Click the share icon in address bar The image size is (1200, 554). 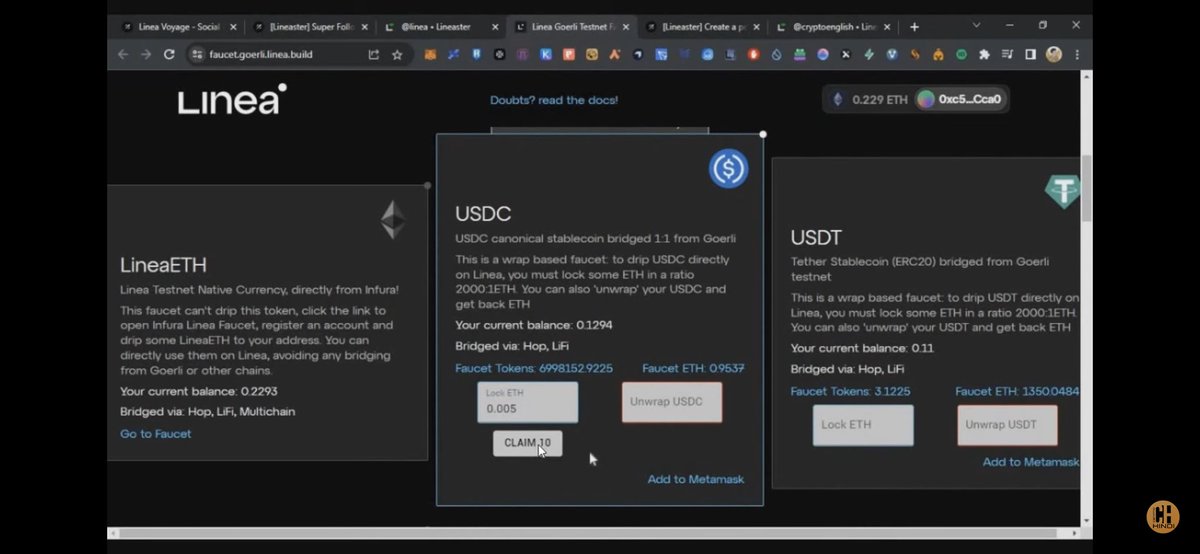click(374, 55)
